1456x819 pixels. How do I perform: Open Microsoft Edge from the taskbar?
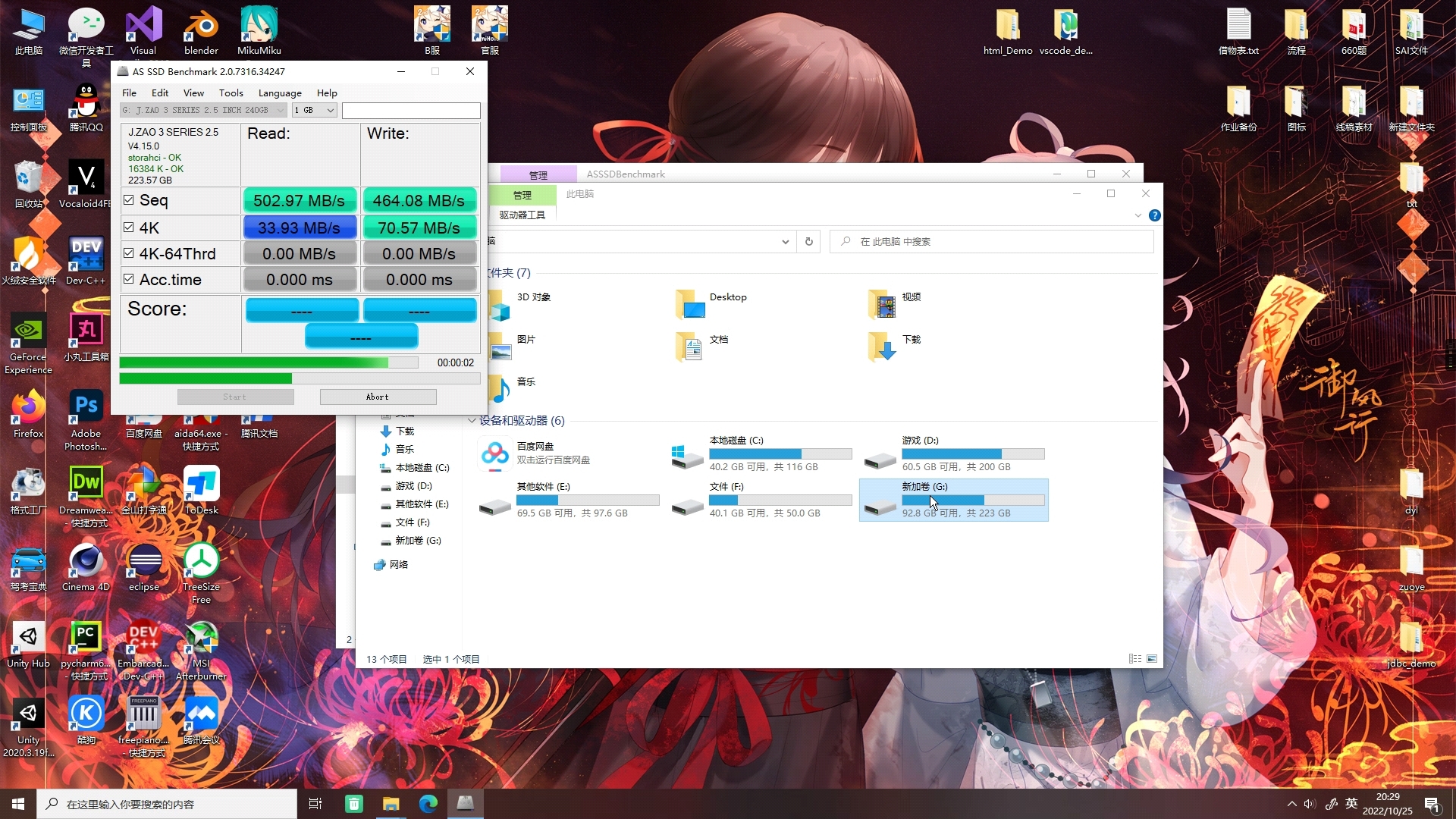coord(428,804)
